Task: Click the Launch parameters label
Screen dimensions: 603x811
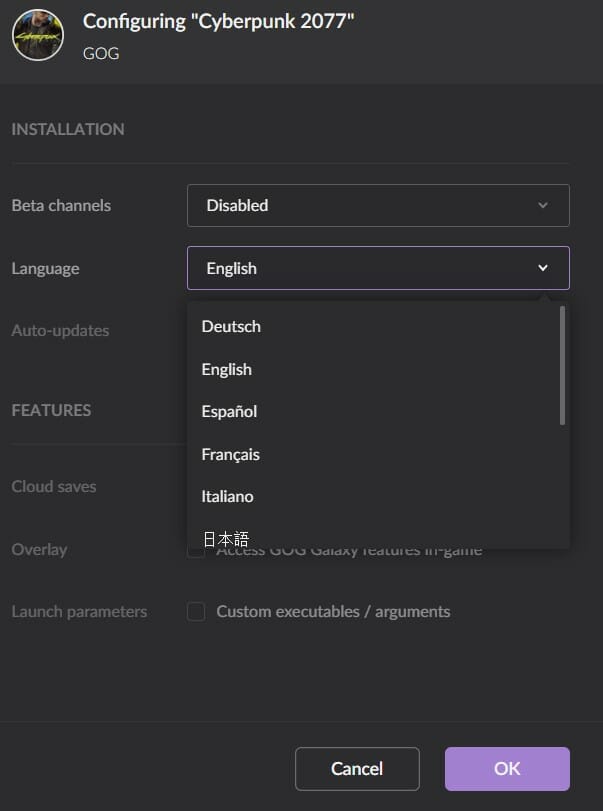Action: click(x=79, y=611)
